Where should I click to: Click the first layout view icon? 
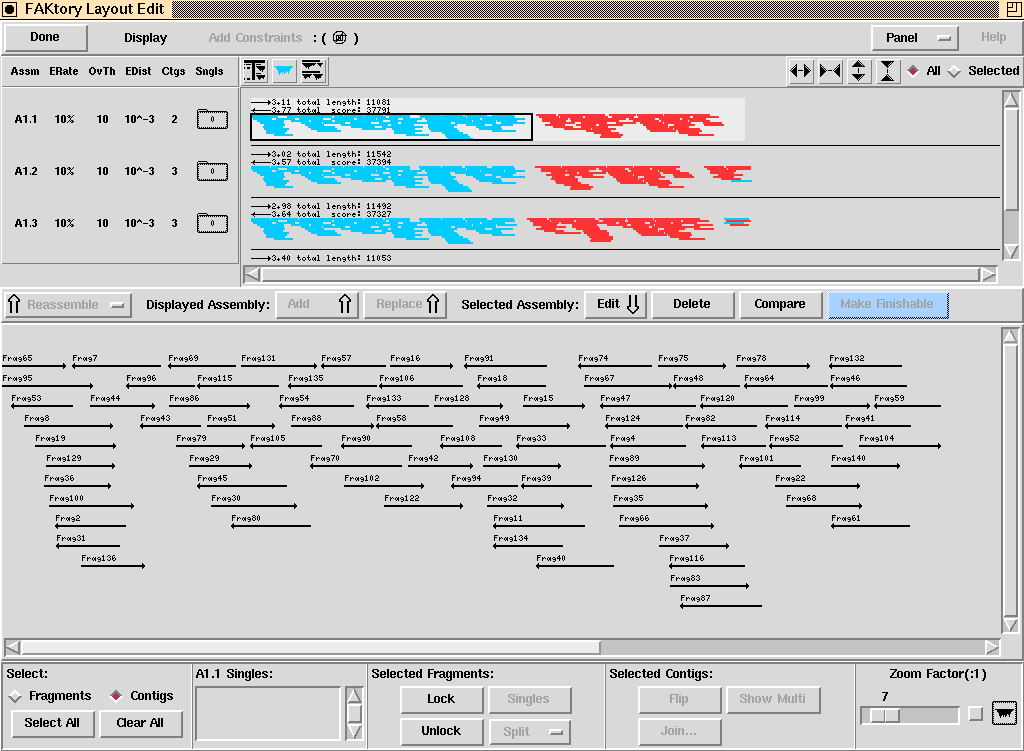(x=255, y=71)
